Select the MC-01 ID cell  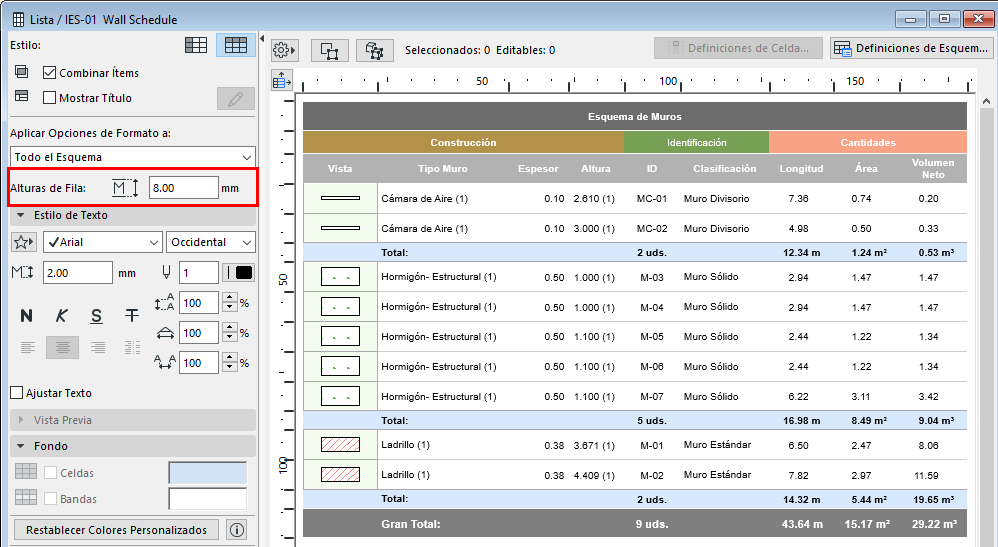click(x=652, y=199)
